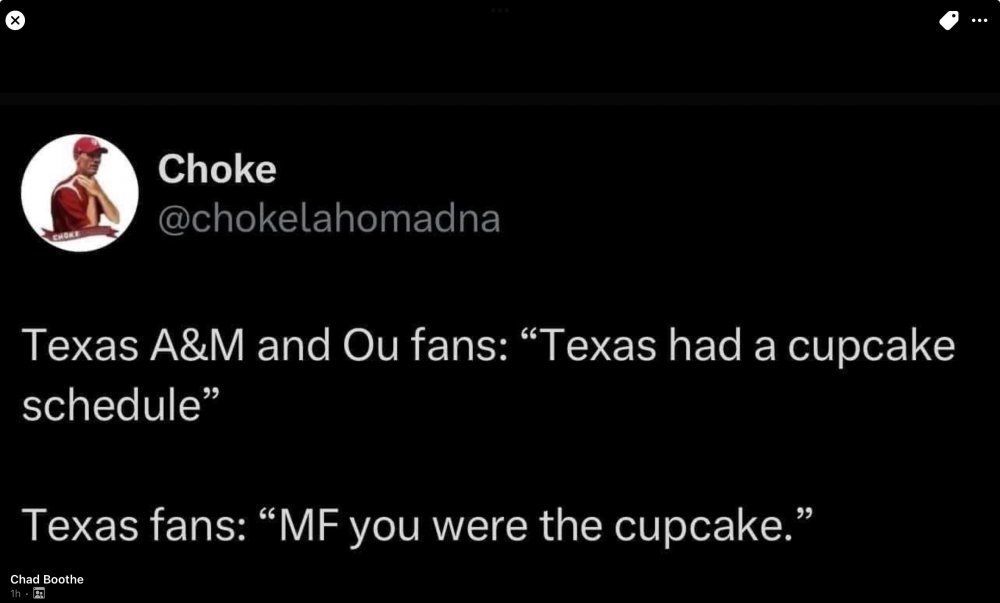Click the friends audience icon beside 1h
The height and width of the screenshot is (603, 1000).
click(x=40, y=593)
